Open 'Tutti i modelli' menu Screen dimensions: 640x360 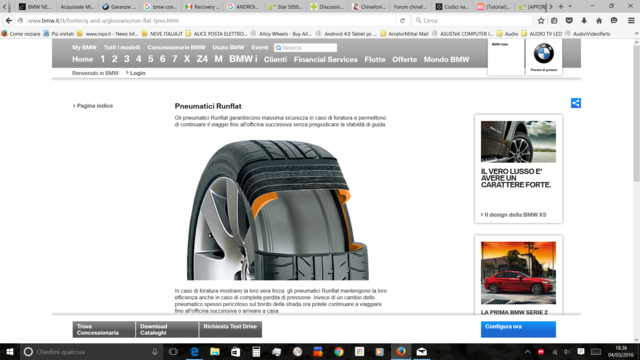122,47
